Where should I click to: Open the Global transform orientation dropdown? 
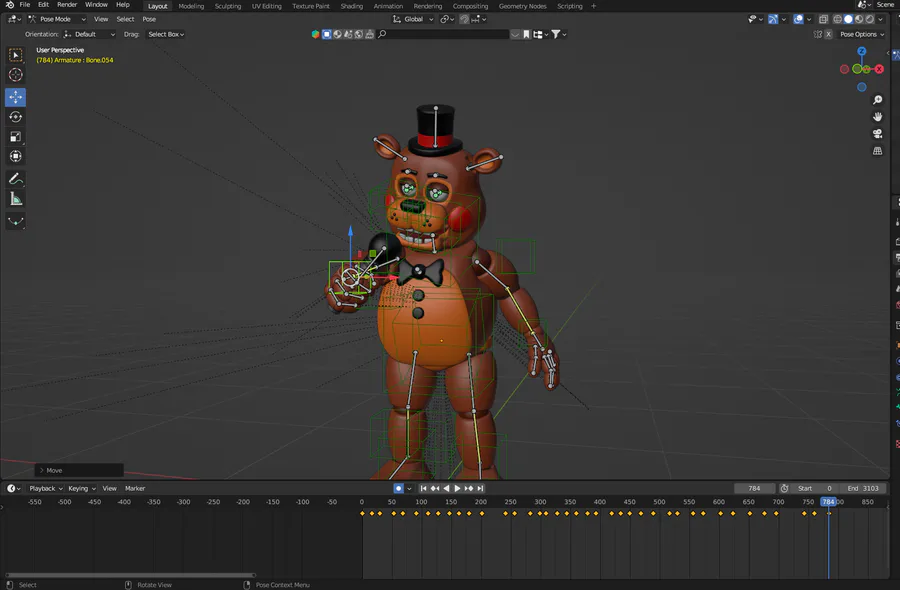pyautogui.click(x=413, y=19)
